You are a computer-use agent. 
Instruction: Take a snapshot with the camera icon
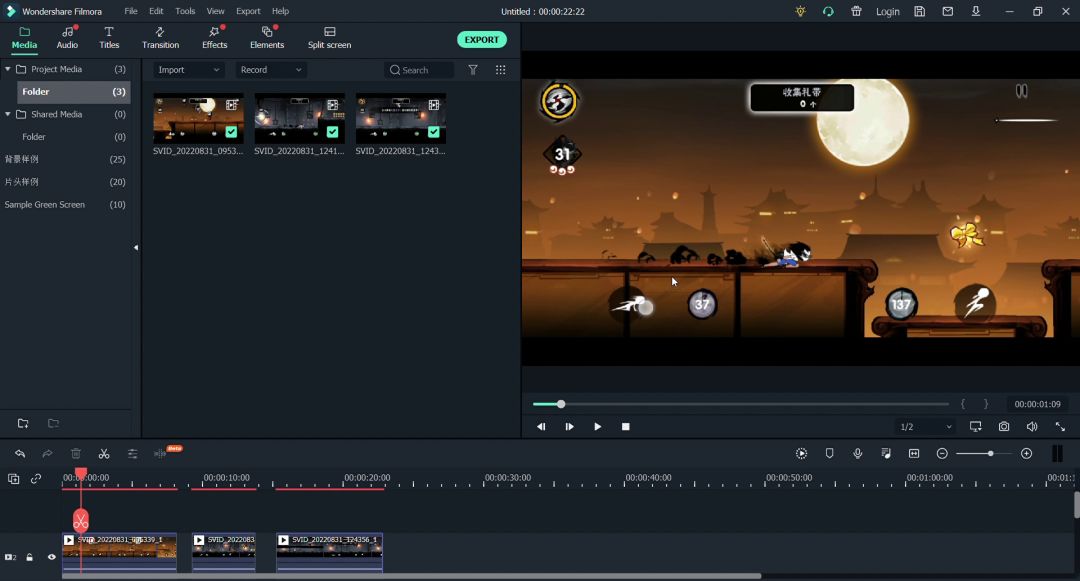pyautogui.click(x=1003, y=427)
